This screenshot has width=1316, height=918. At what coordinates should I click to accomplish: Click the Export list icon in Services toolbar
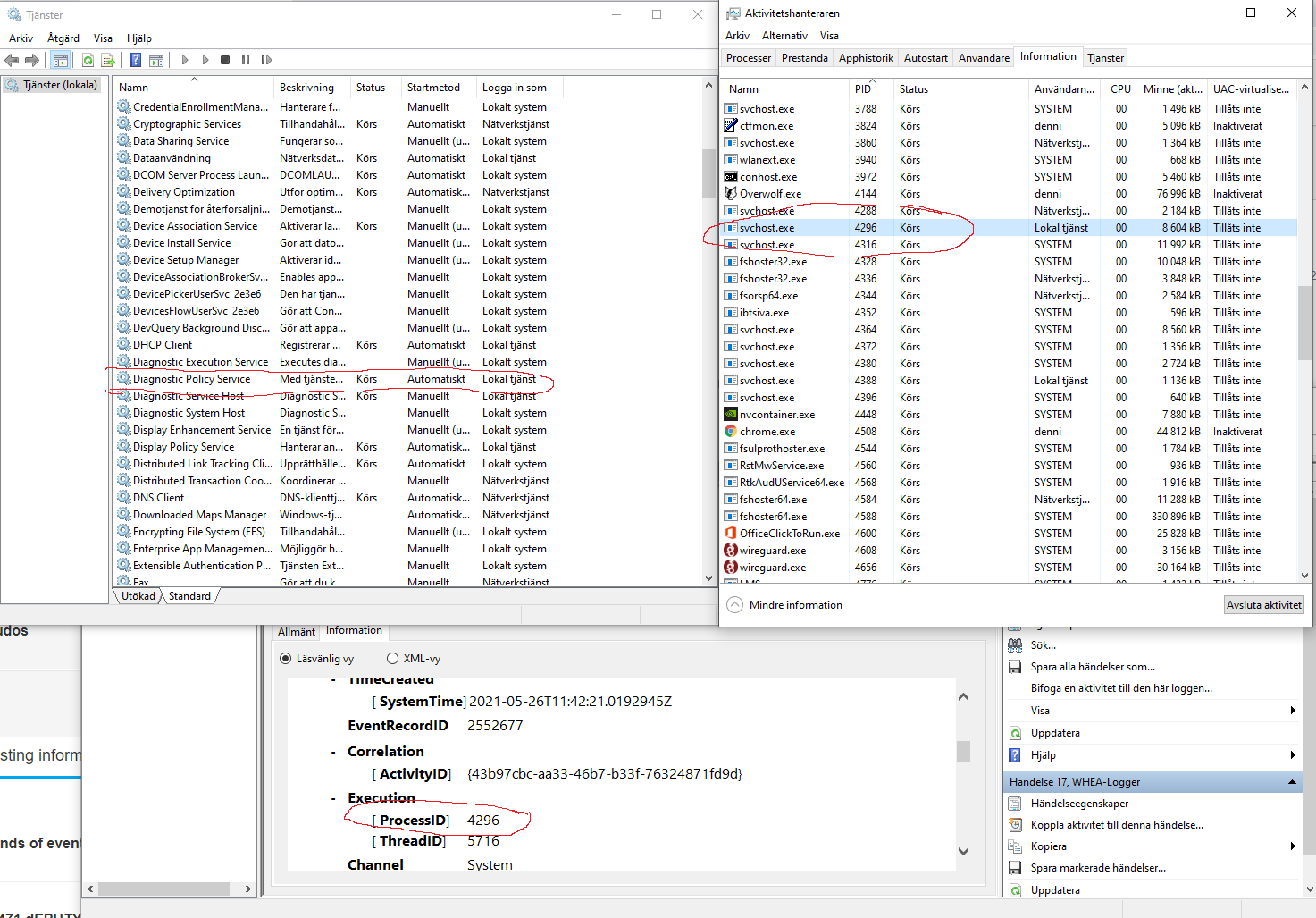click(108, 60)
